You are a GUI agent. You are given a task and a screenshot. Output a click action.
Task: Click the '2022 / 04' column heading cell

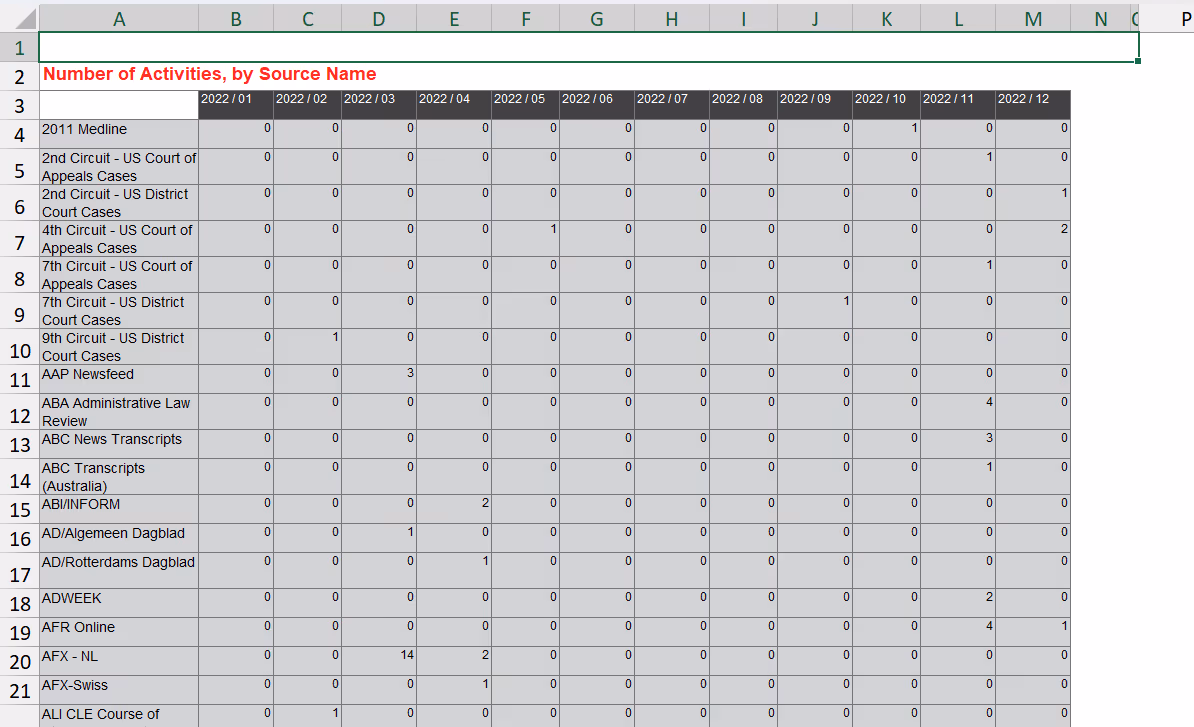point(455,105)
